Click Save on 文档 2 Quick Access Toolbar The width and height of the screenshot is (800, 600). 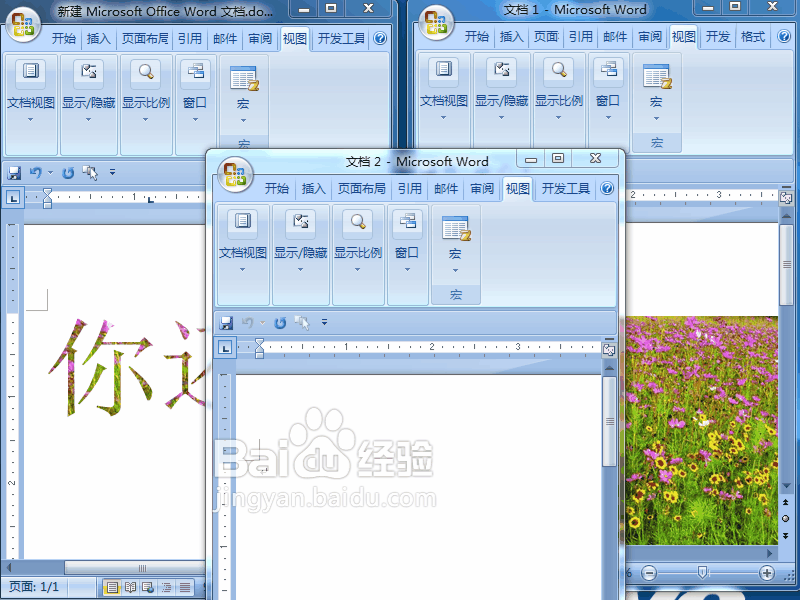pos(227,322)
